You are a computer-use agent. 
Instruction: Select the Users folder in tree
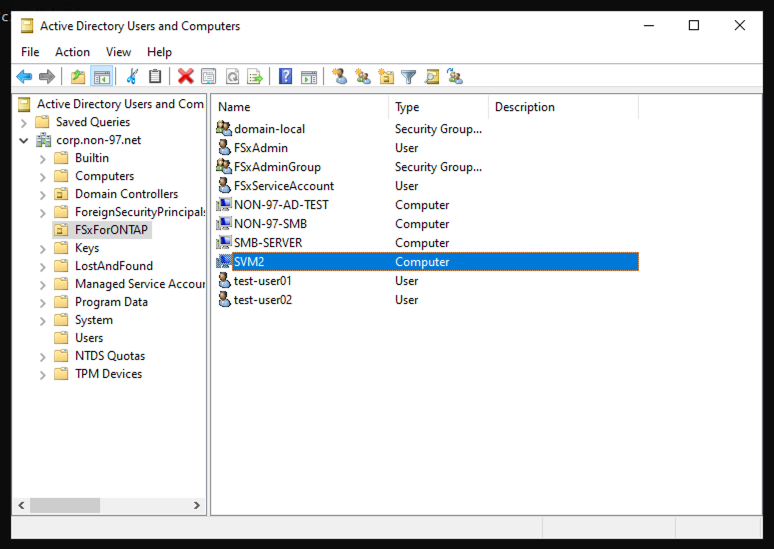point(89,338)
